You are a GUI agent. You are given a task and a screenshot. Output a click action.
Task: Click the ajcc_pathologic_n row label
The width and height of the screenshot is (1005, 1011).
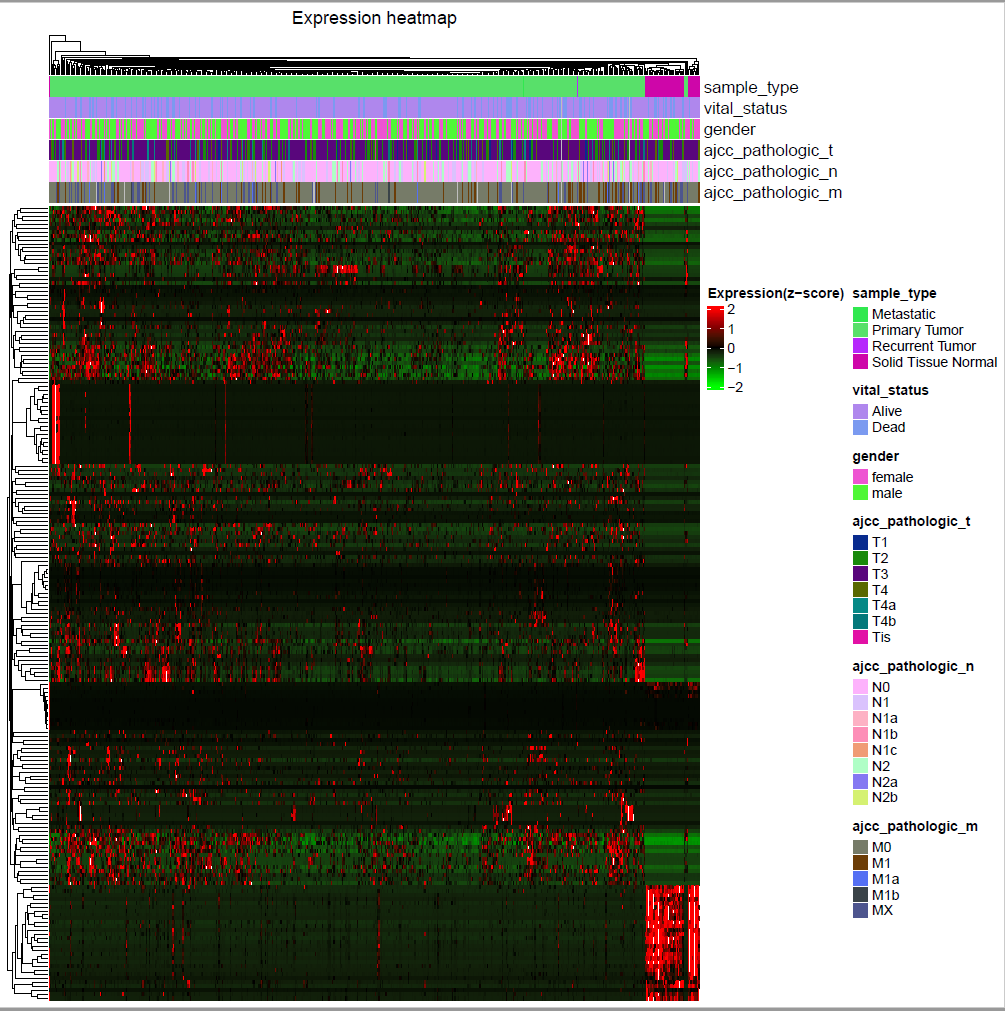(x=770, y=172)
